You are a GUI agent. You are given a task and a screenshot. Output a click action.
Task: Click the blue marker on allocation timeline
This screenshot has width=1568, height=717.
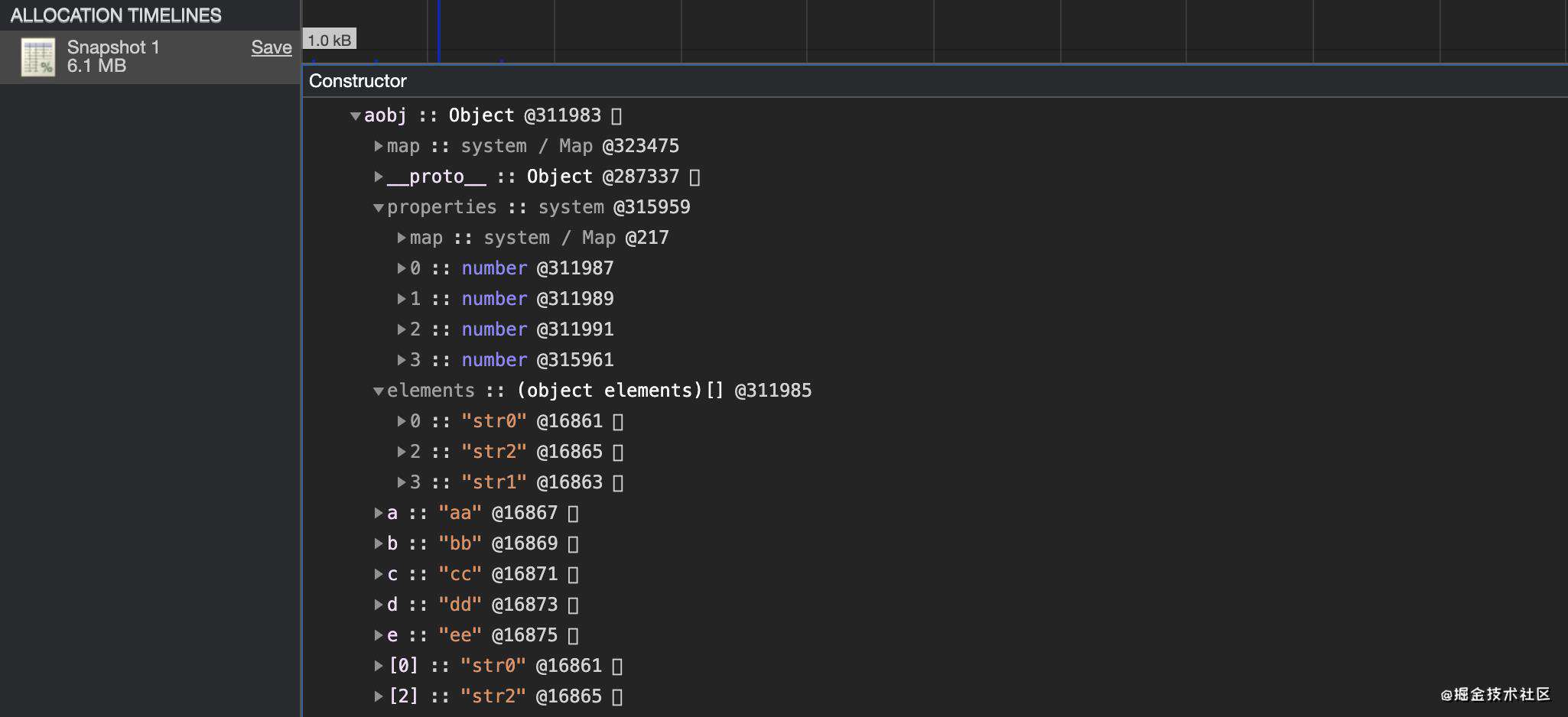point(439,31)
